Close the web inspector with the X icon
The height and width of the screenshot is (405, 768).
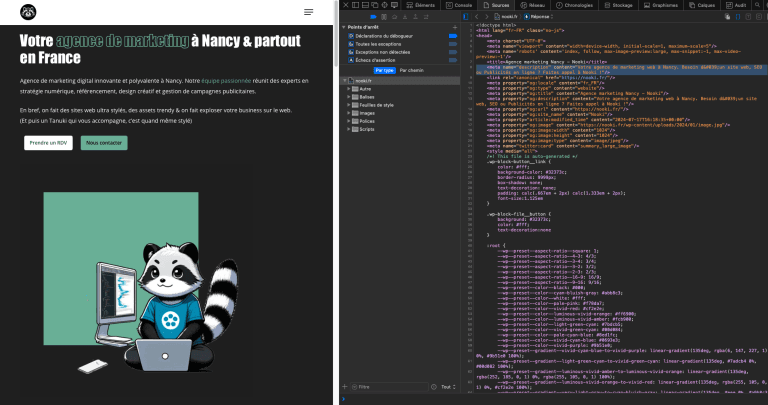[x=347, y=5]
